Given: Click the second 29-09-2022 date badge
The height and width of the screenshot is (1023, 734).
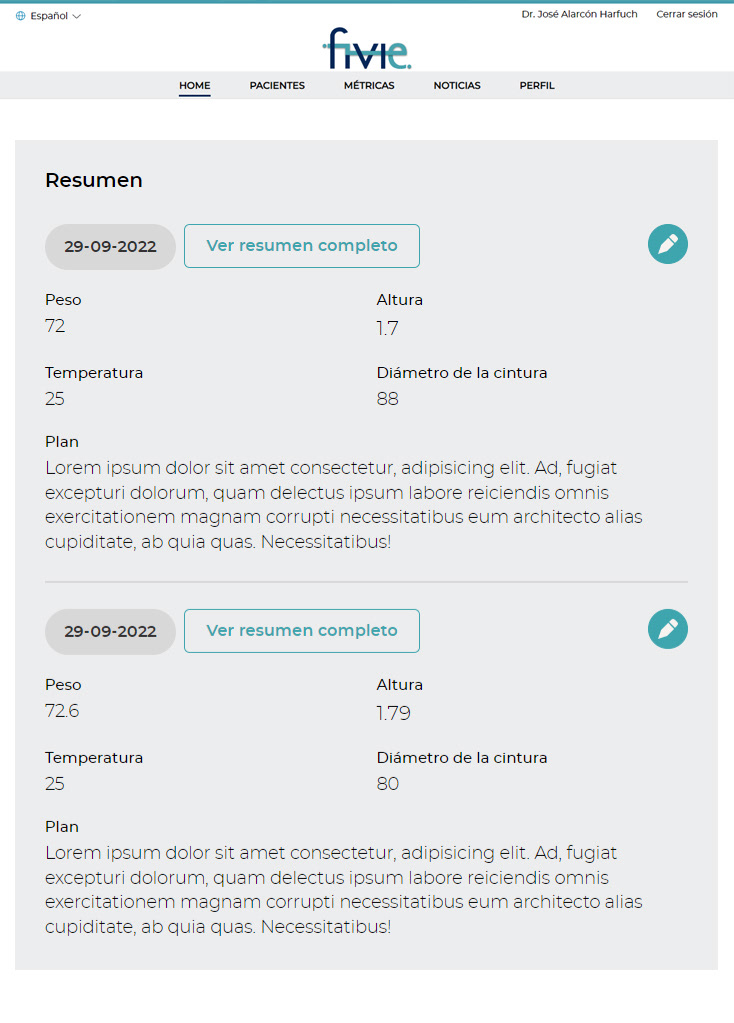Looking at the screenshot, I should (110, 632).
